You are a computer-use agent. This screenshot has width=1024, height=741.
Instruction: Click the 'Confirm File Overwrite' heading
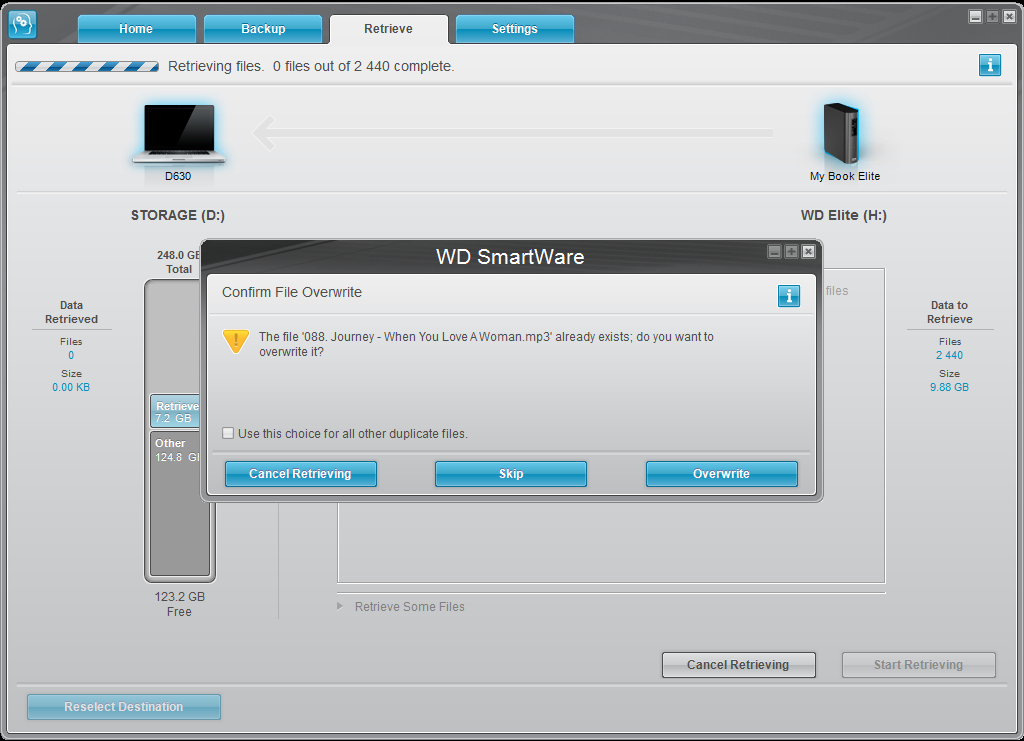[x=292, y=292]
